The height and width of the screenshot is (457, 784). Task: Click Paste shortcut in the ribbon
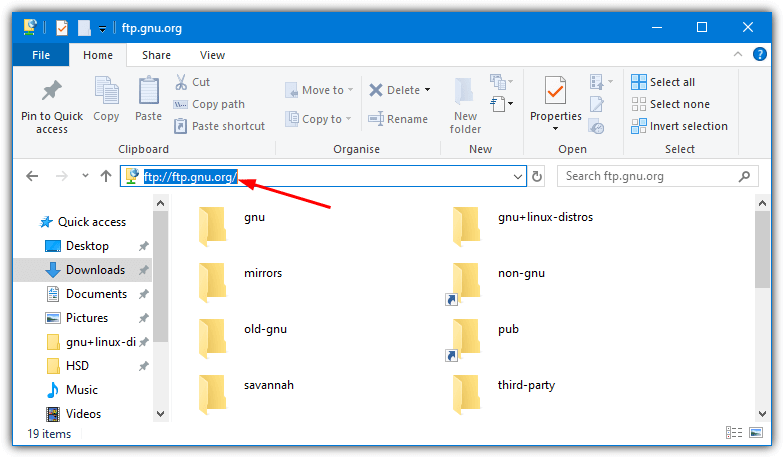219,126
